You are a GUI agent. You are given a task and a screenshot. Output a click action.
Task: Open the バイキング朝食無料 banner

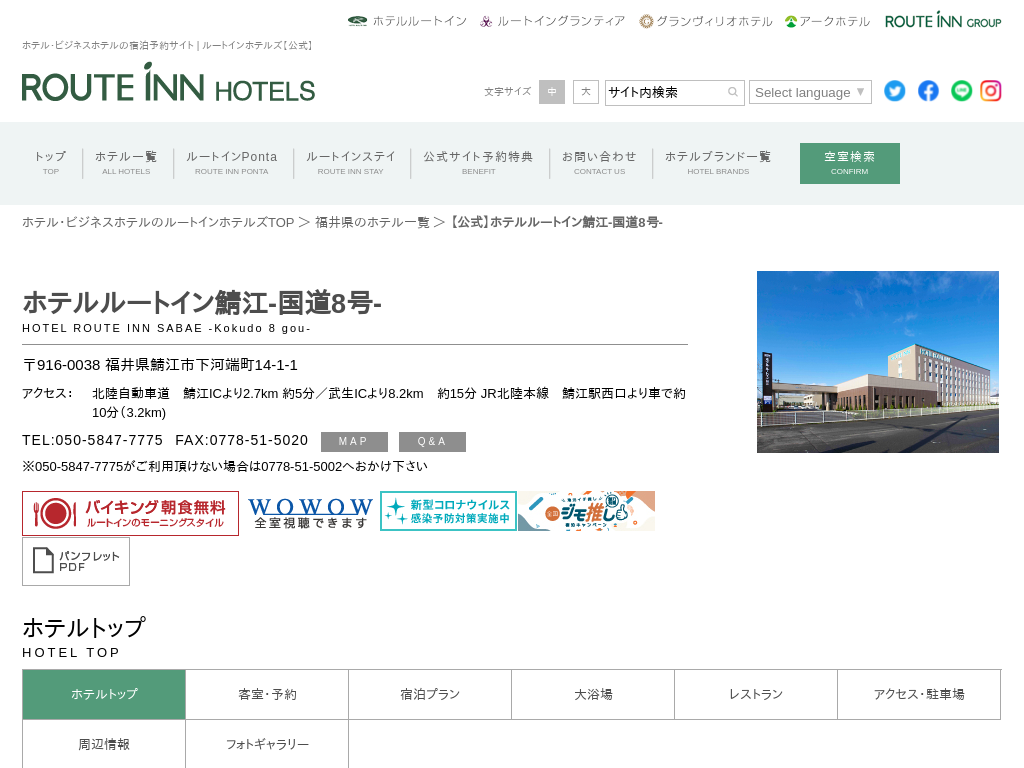point(131,513)
